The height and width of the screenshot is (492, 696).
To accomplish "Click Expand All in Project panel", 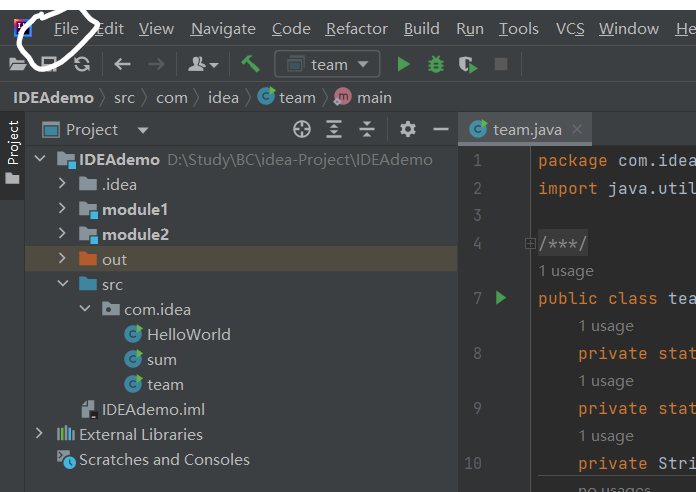I will pos(334,129).
